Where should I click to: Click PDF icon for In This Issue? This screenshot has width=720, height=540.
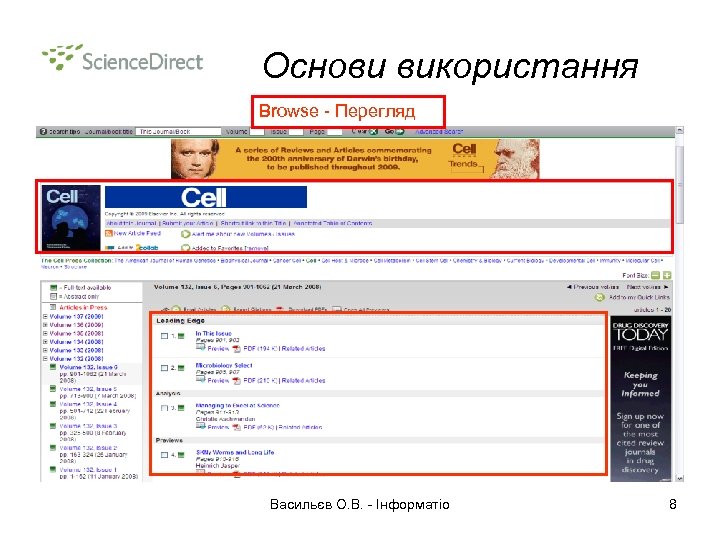(x=236, y=349)
